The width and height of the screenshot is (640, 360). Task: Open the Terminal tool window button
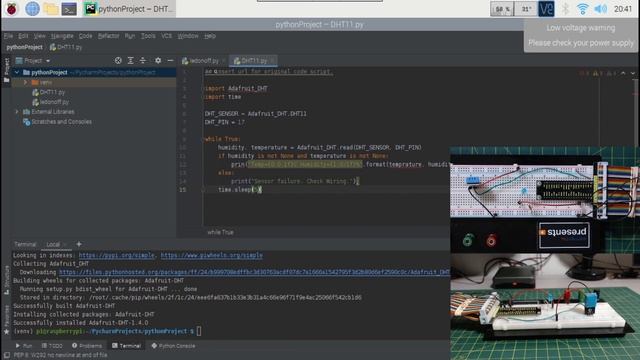coord(126,346)
